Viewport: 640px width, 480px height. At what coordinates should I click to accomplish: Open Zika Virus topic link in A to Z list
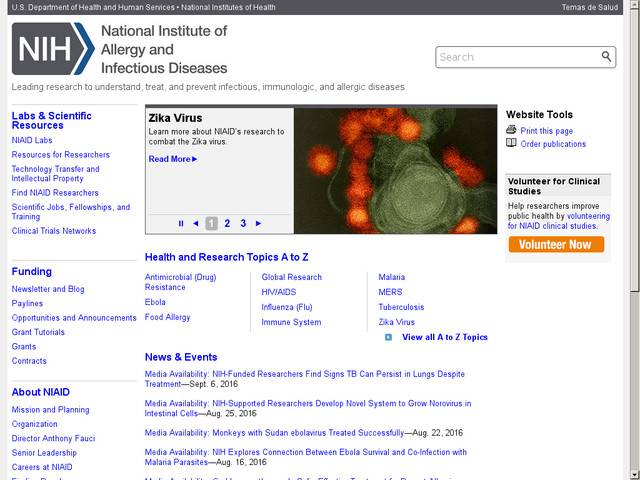pos(396,322)
